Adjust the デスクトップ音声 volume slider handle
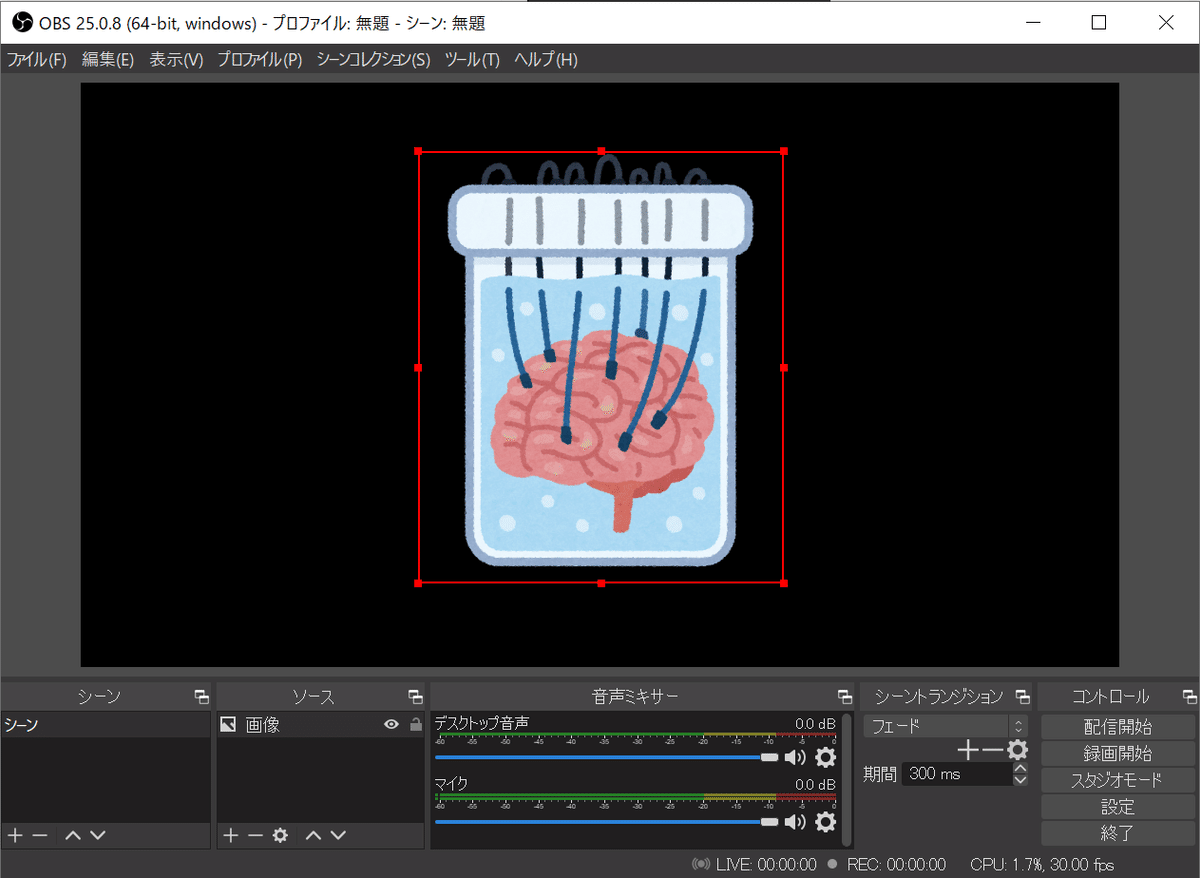 coord(769,758)
